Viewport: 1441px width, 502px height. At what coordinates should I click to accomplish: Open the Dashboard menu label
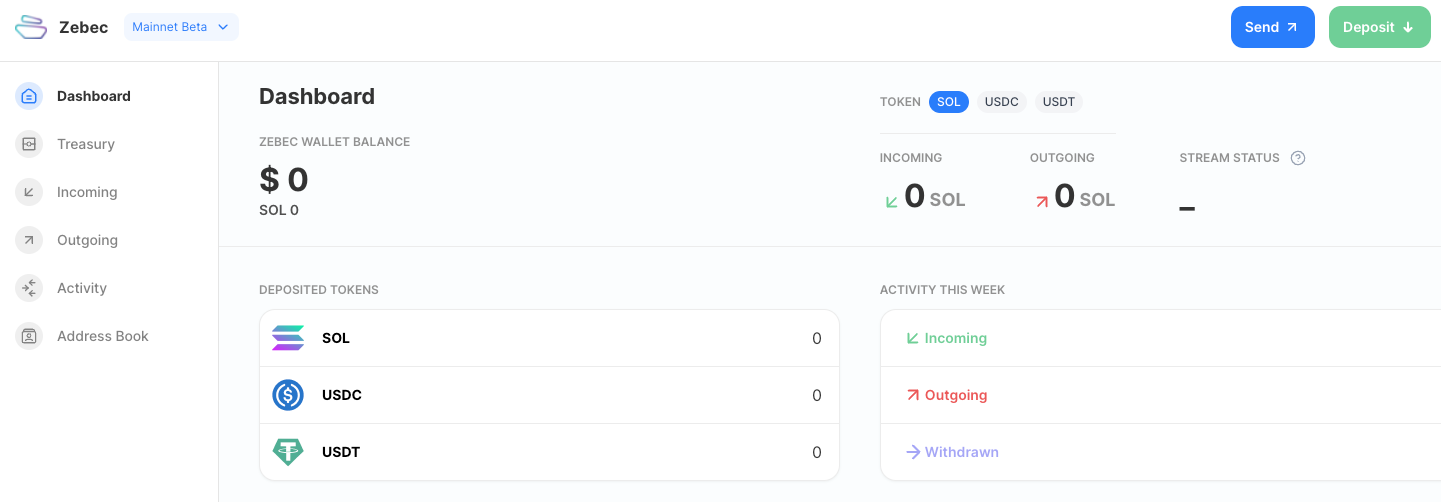94,96
